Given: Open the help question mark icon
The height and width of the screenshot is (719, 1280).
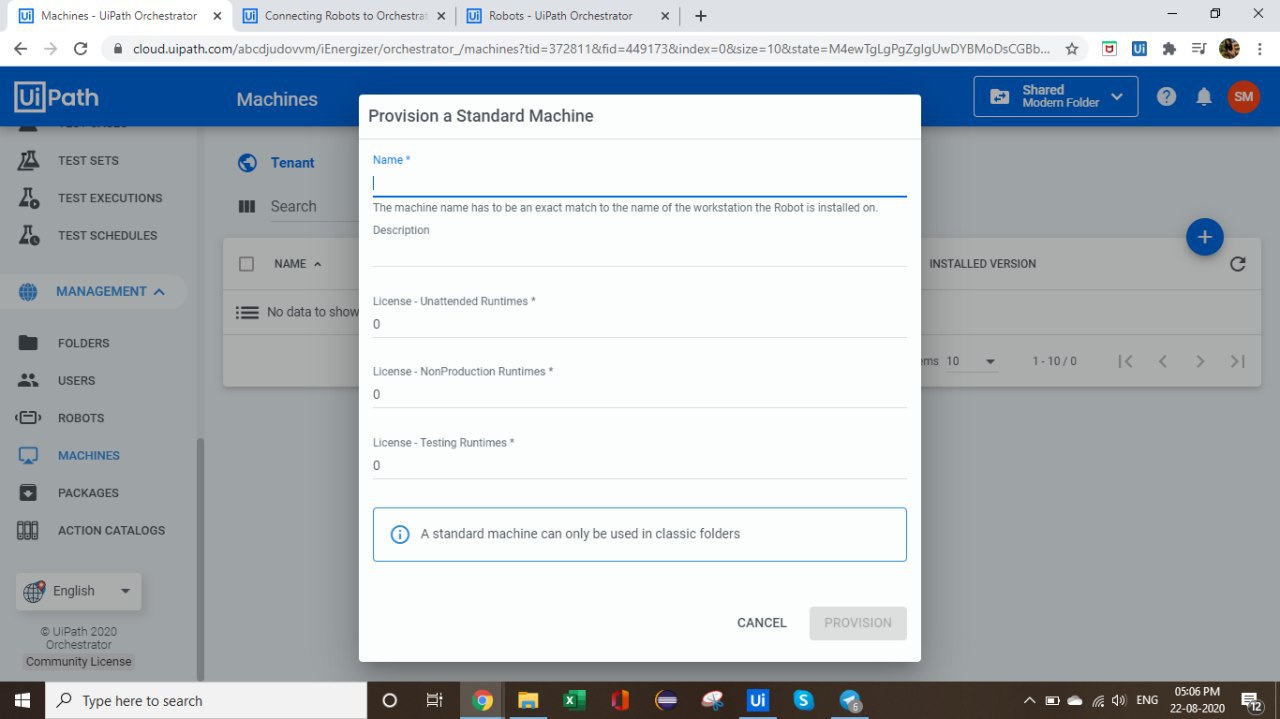Looking at the screenshot, I should coord(1166,97).
